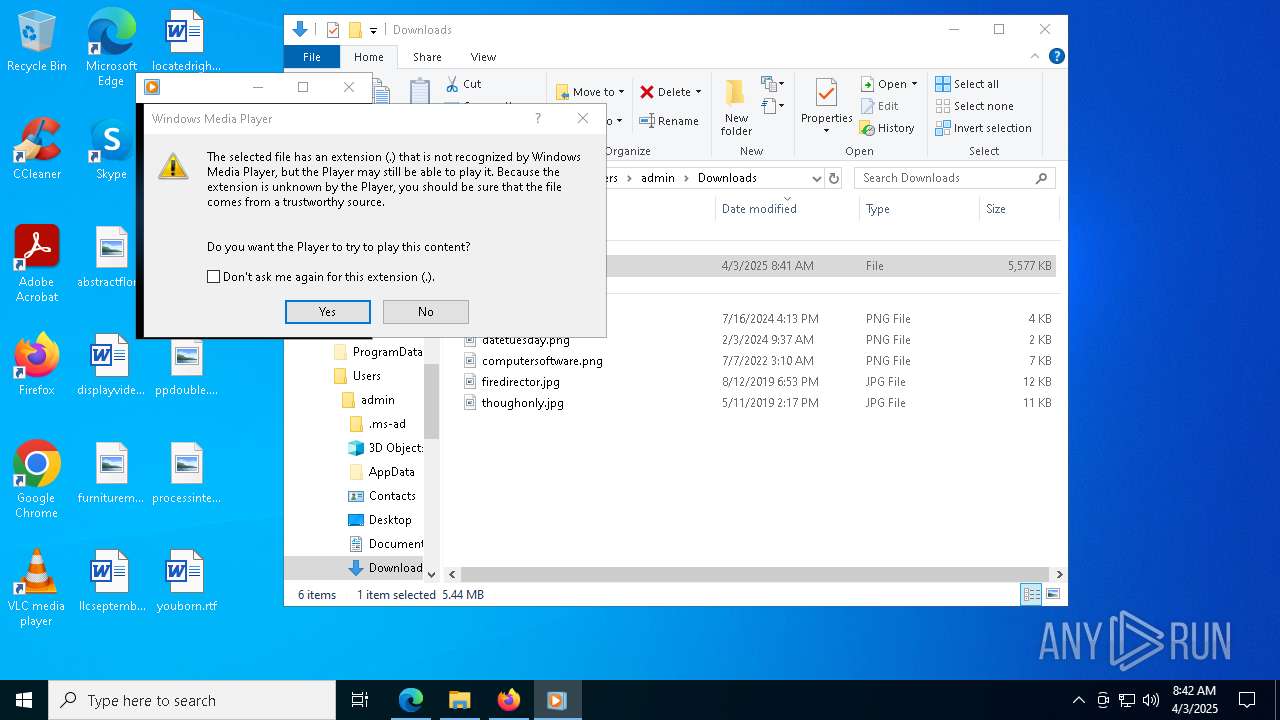Click the Open button in ribbon
The image size is (1280, 720).
[x=888, y=84]
